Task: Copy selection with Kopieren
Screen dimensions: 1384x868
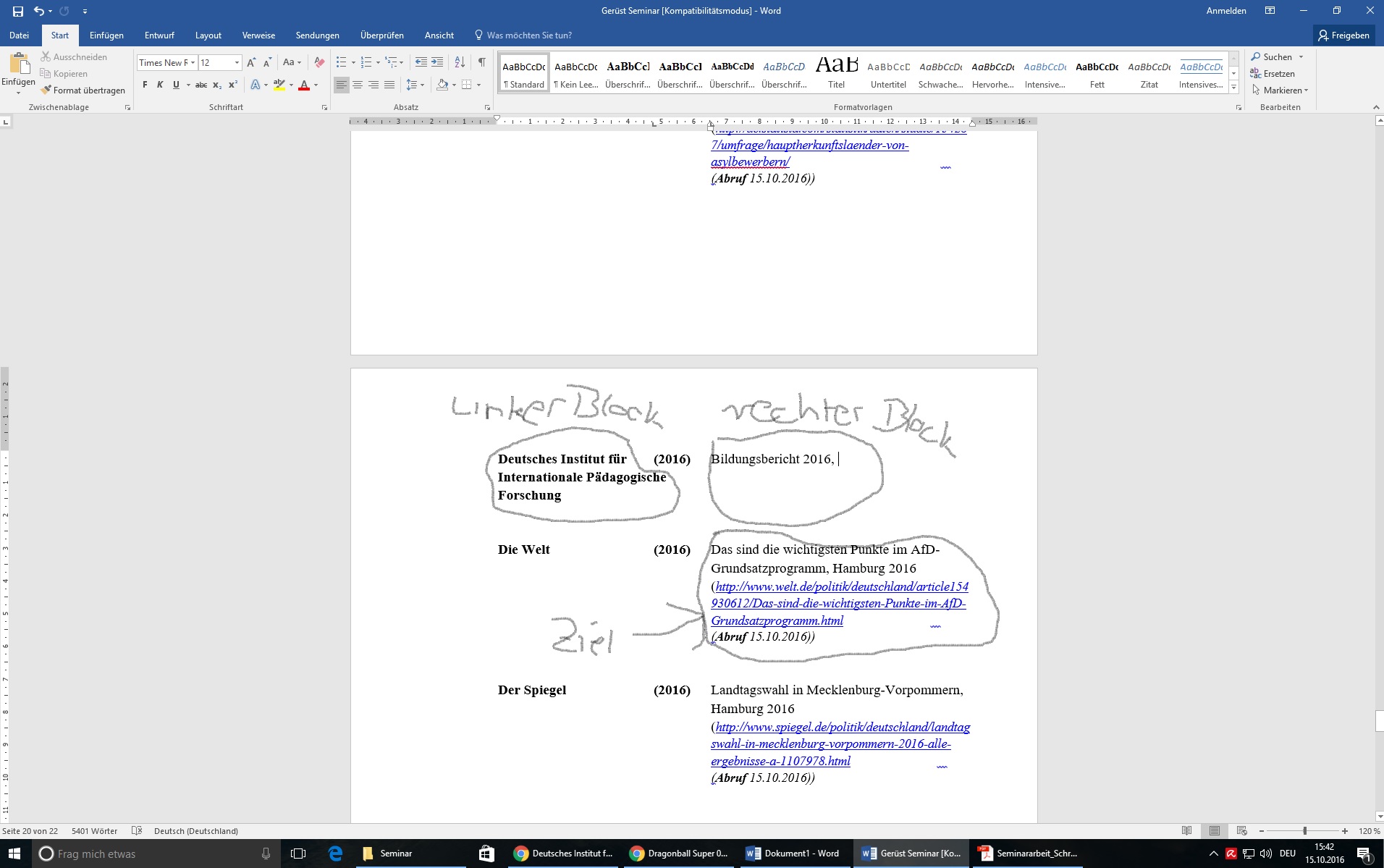Action: (x=64, y=73)
